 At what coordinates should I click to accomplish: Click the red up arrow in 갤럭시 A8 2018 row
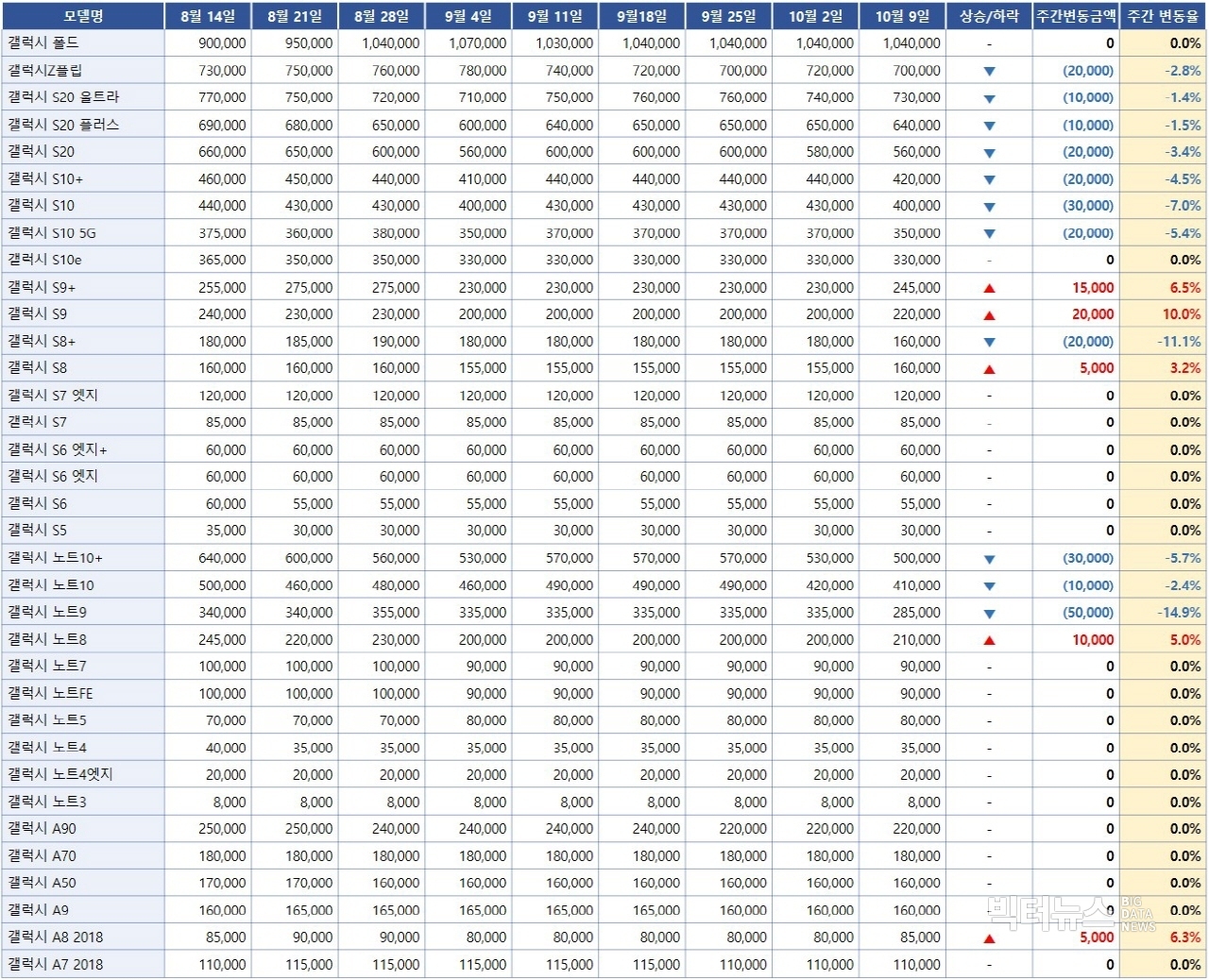click(989, 938)
